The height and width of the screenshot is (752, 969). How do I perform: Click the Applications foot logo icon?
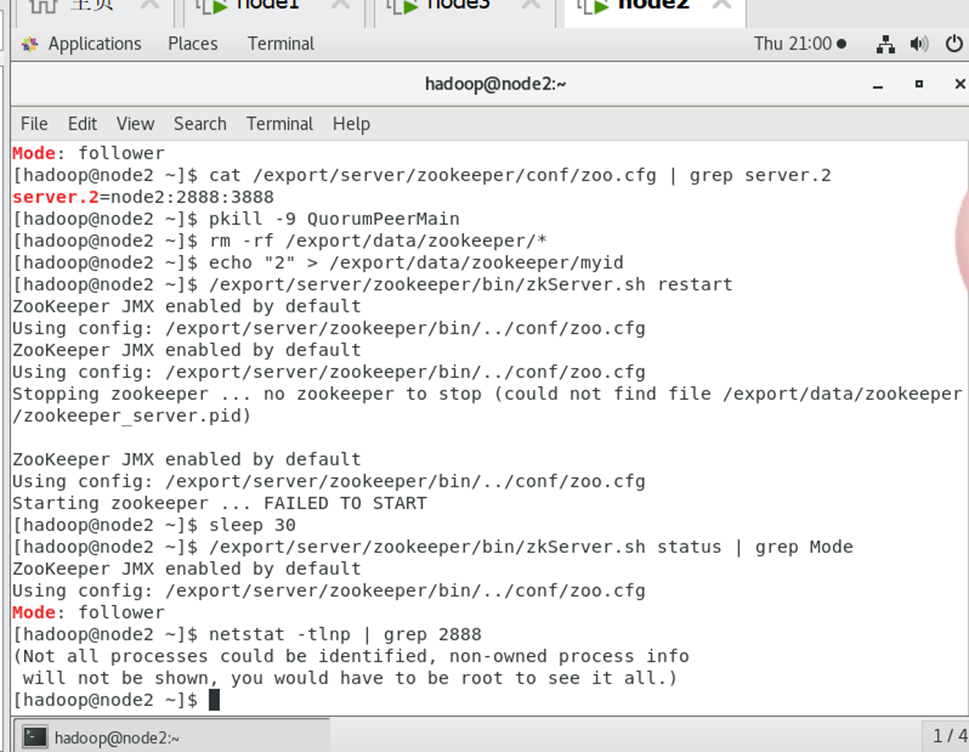click(x=30, y=44)
